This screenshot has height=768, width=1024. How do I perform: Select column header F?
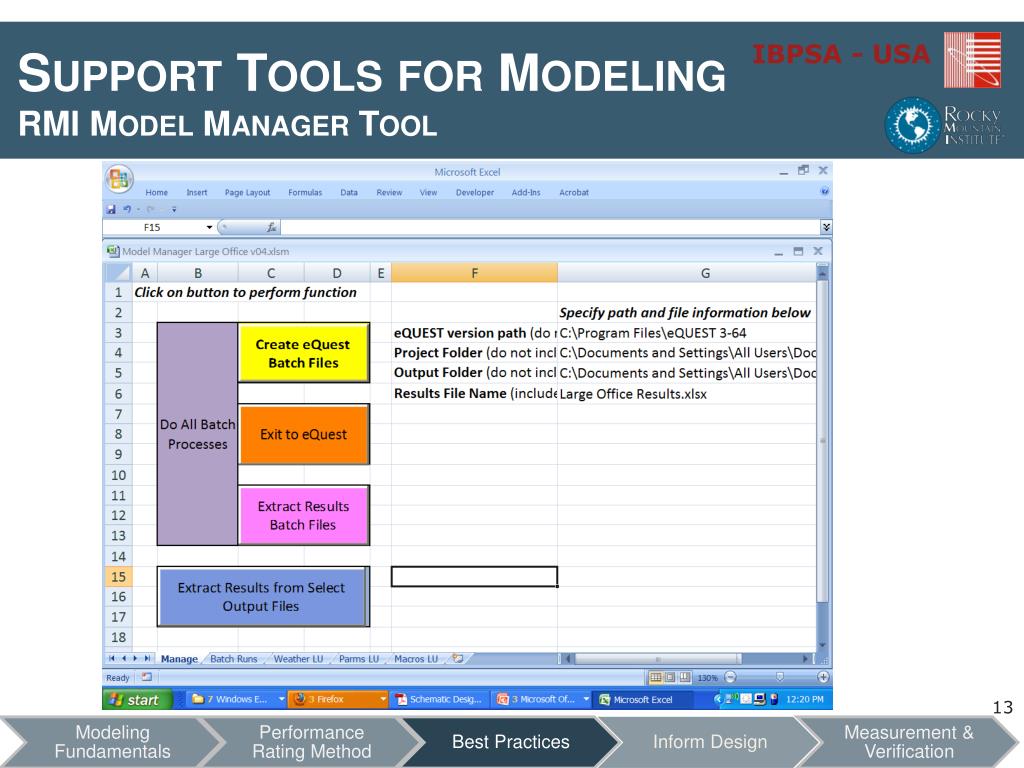coord(474,273)
